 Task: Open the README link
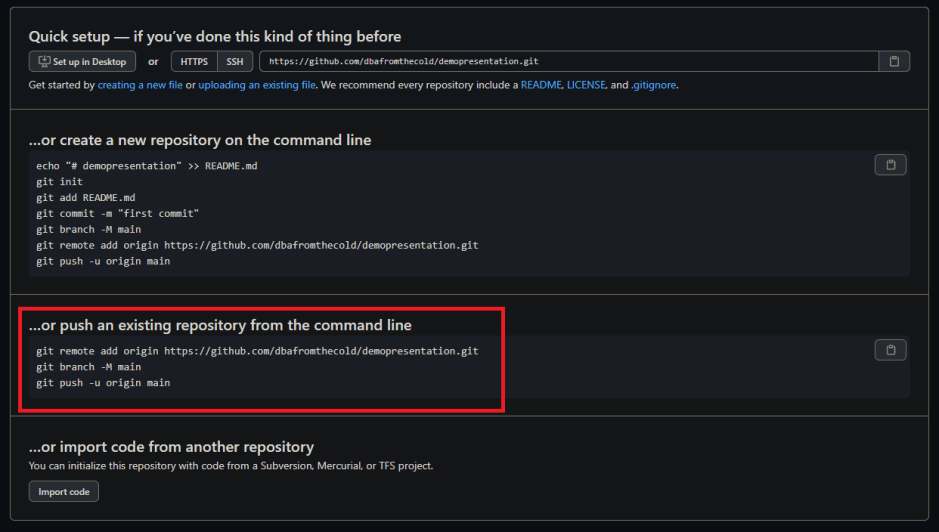click(540, 85)
